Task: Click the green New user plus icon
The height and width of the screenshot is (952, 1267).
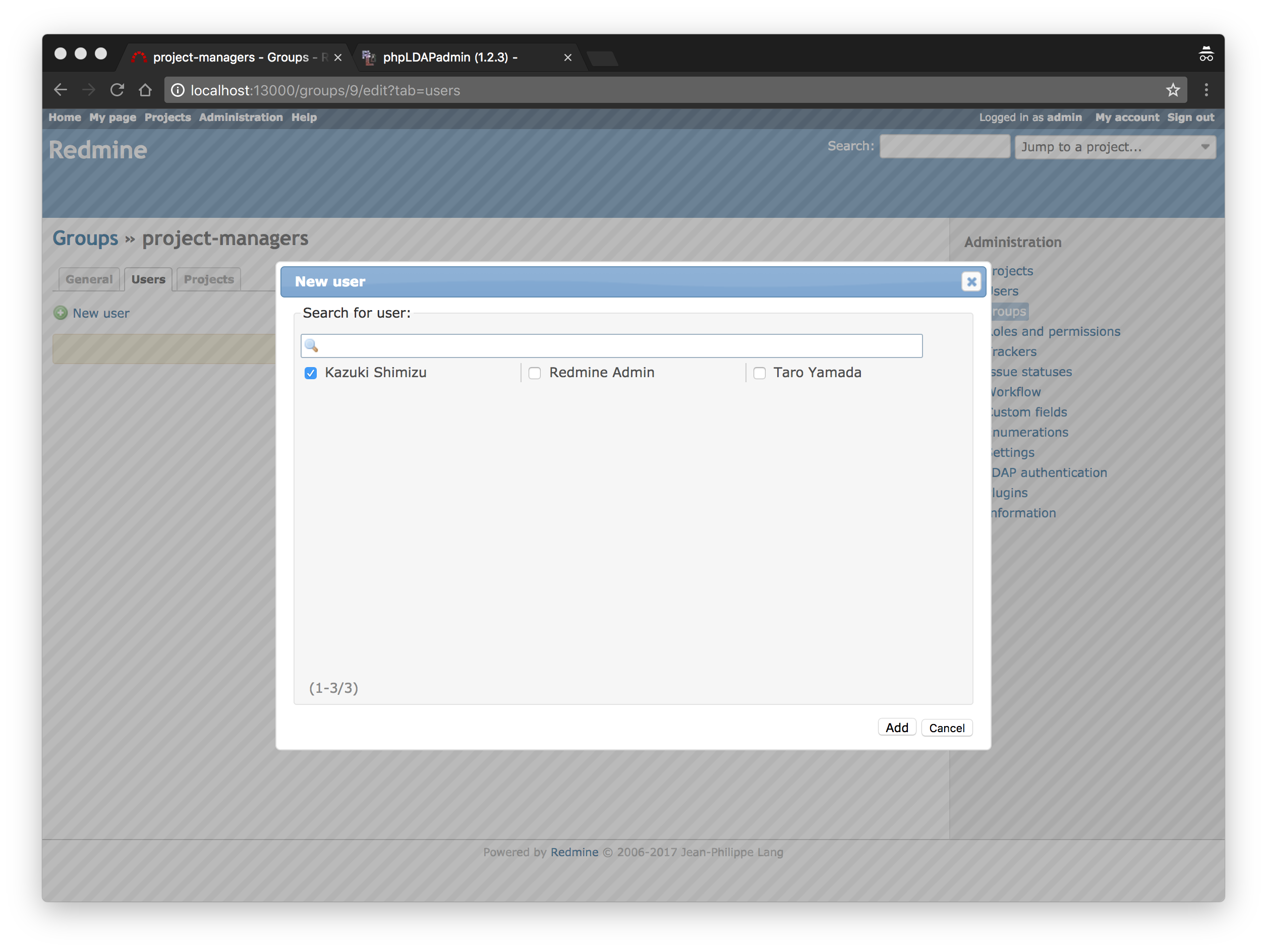Action: 61,313
